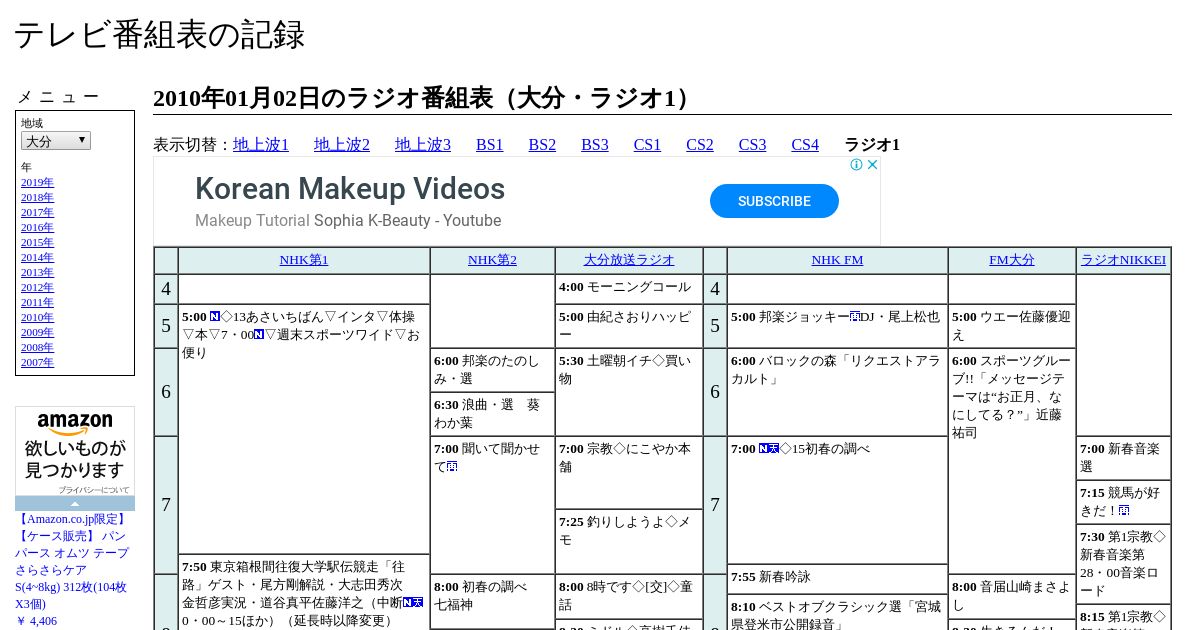Image resolution: width=1200 pixels, height=630 pixels.
Task: Open the 2017年 archive link
Action: [x=37, y=212]
